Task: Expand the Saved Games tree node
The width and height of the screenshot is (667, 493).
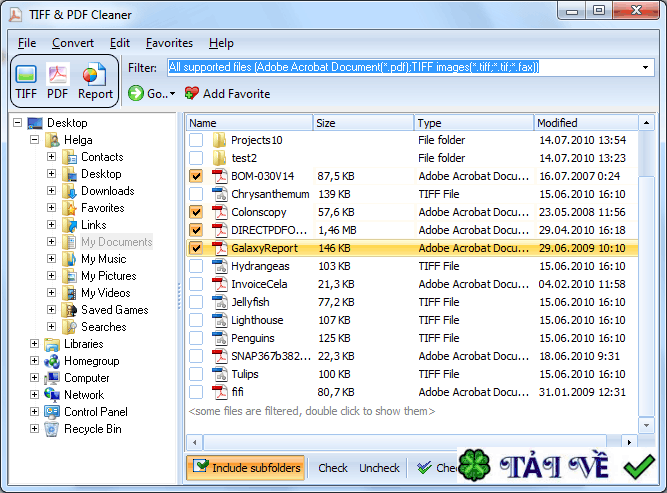Action: click(51, 310)
